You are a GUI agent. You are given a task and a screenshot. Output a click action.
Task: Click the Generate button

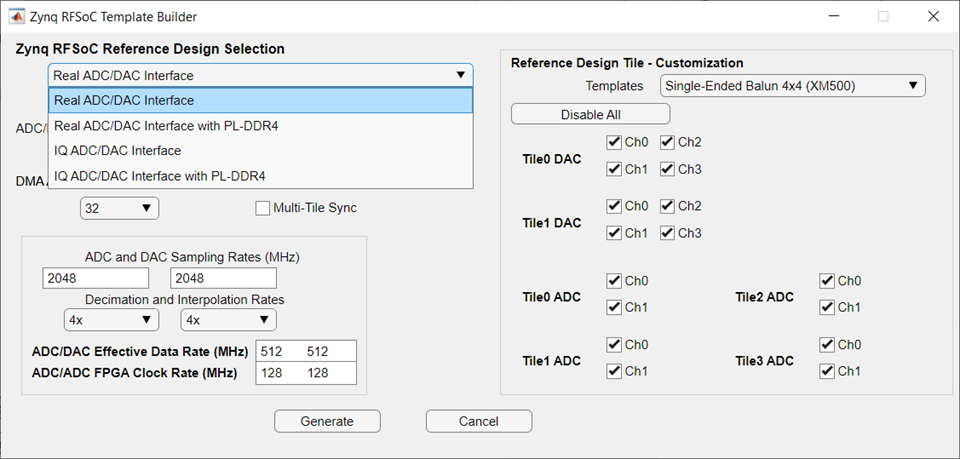click(x=327, y=421)
